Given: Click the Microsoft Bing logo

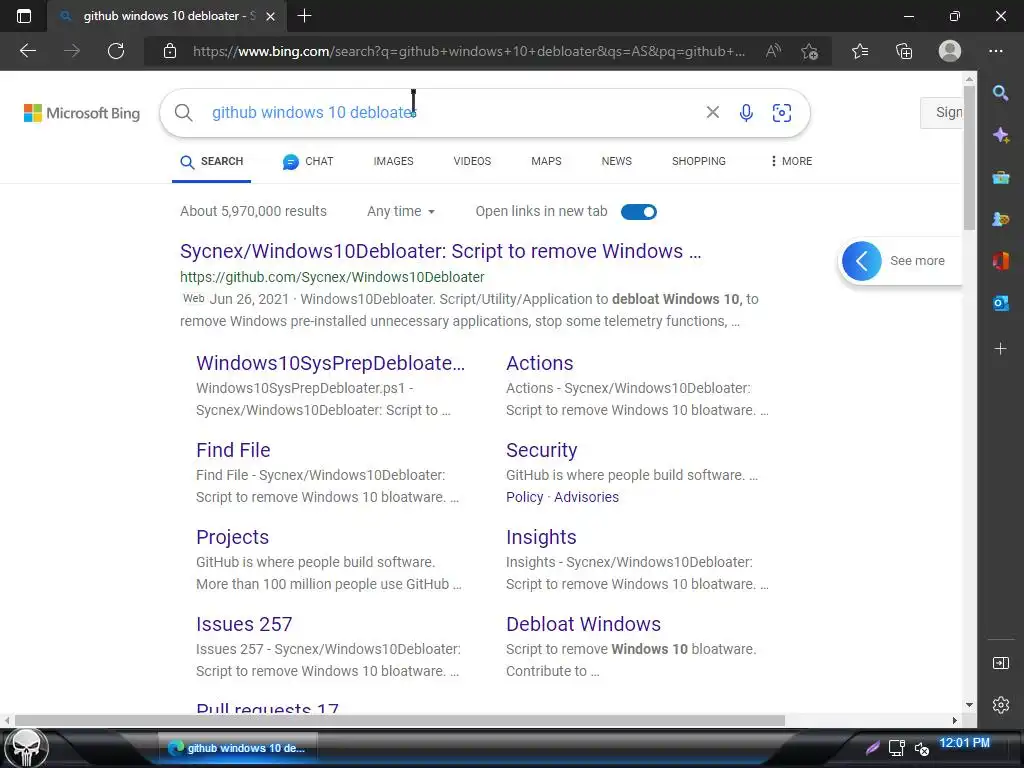Looking at the screenshot, I should click(x=82, y=113).
